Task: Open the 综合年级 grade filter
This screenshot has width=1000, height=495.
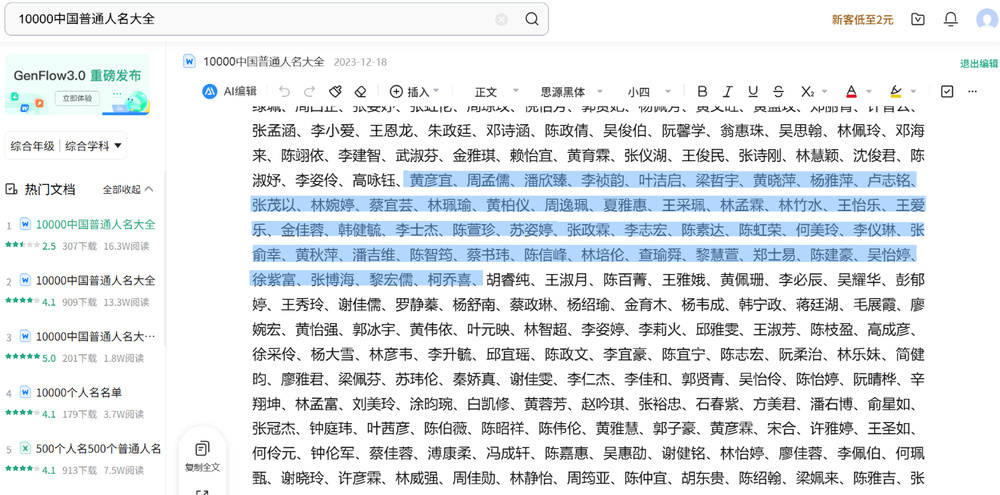Action: (33, 146)
